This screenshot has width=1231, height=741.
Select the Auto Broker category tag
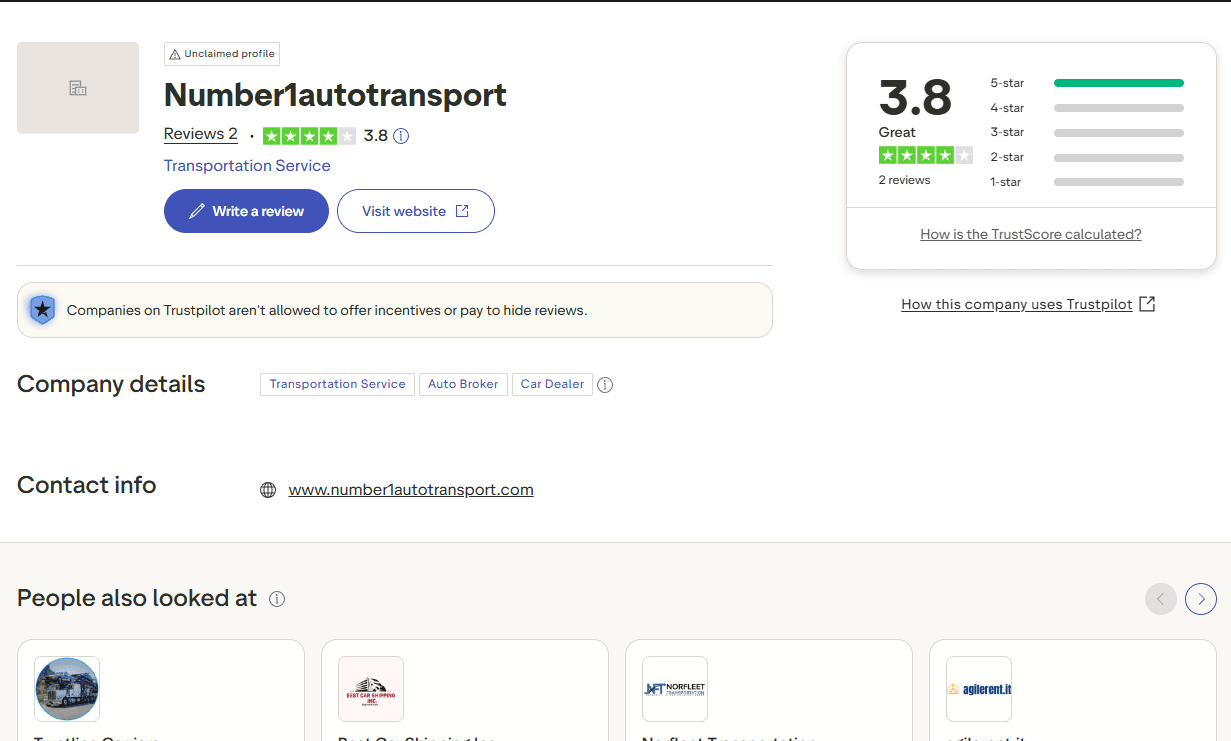click(463, 384)
